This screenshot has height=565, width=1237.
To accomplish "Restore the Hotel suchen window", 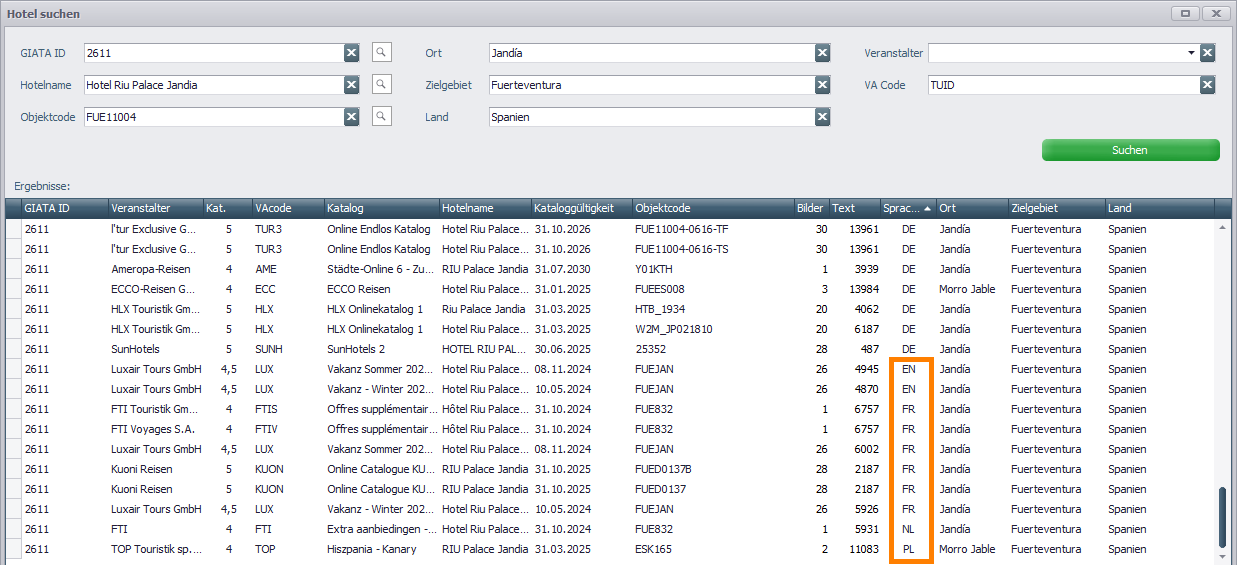I will [1185, 13].
